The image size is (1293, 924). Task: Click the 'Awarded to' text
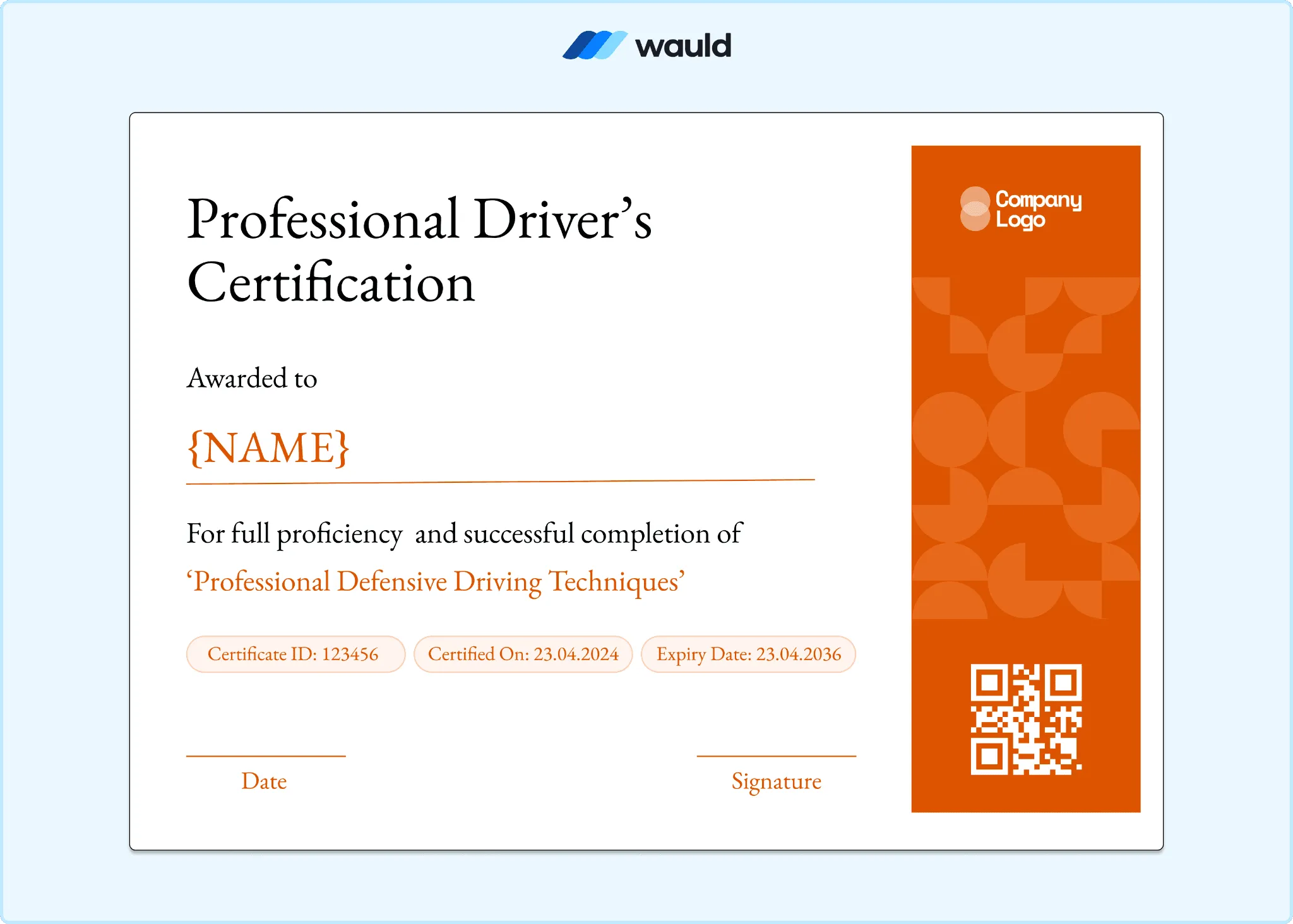(x=252, y=378)
